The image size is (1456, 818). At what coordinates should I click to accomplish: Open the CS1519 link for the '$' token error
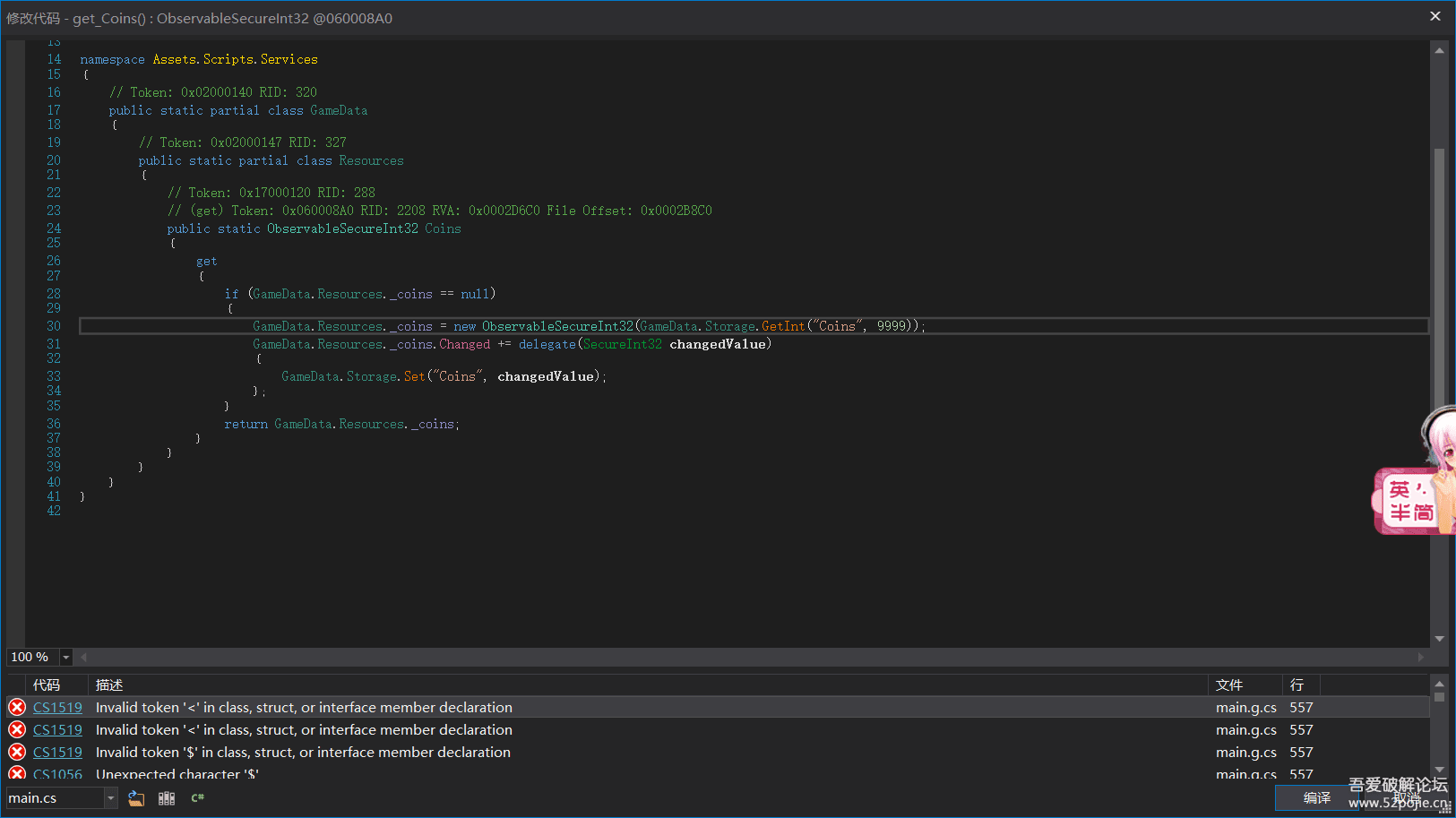click(57, 753)
